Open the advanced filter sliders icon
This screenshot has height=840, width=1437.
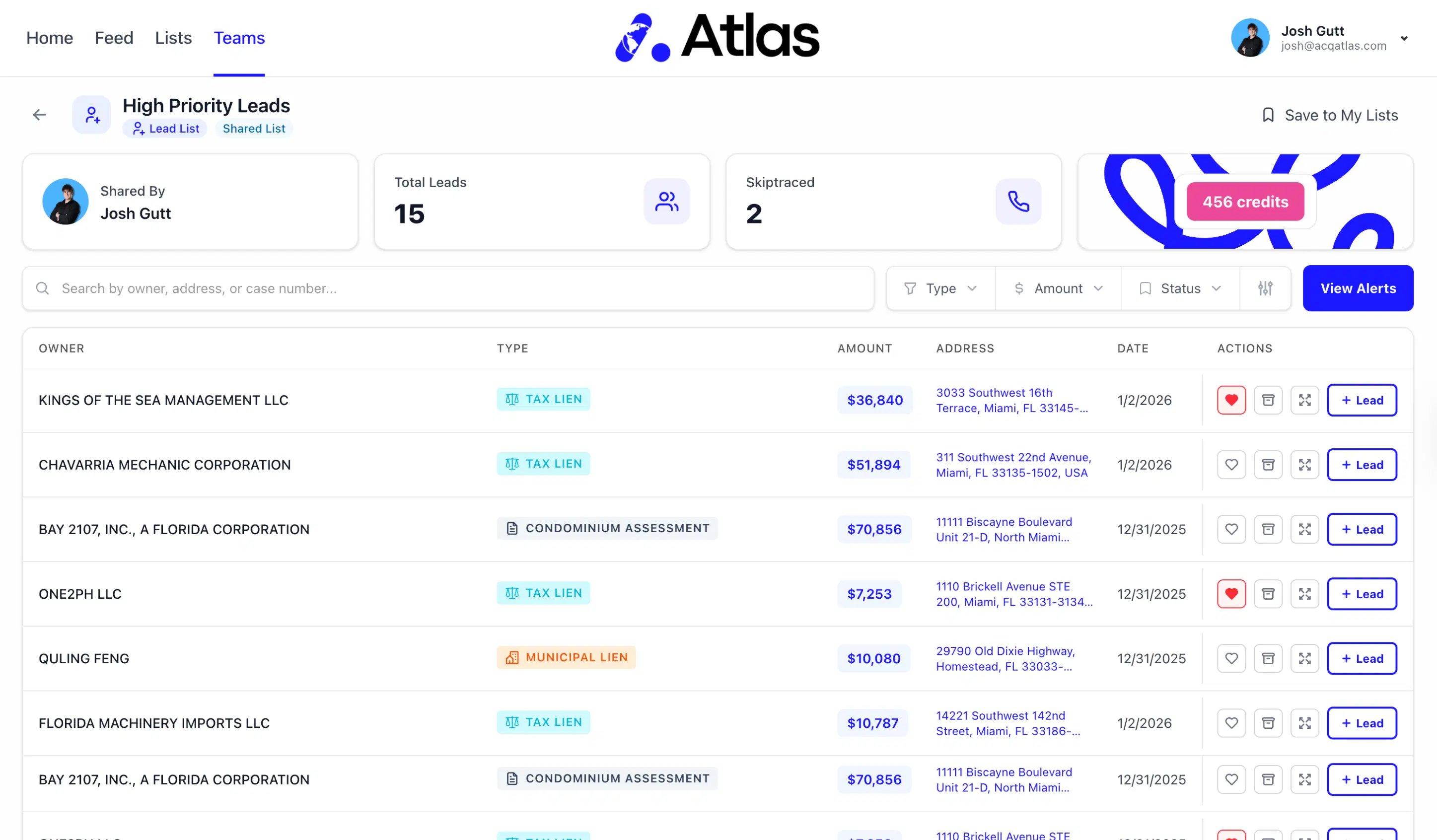(1265, 288)
